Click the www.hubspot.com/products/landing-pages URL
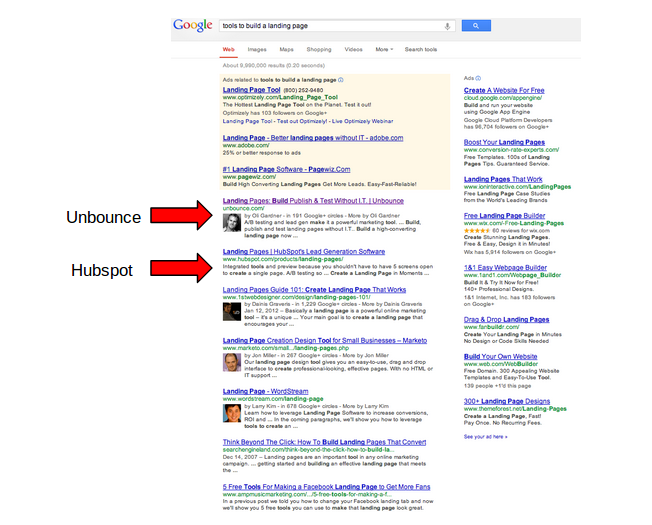This screenshot has width=652, height=525. 283,259
